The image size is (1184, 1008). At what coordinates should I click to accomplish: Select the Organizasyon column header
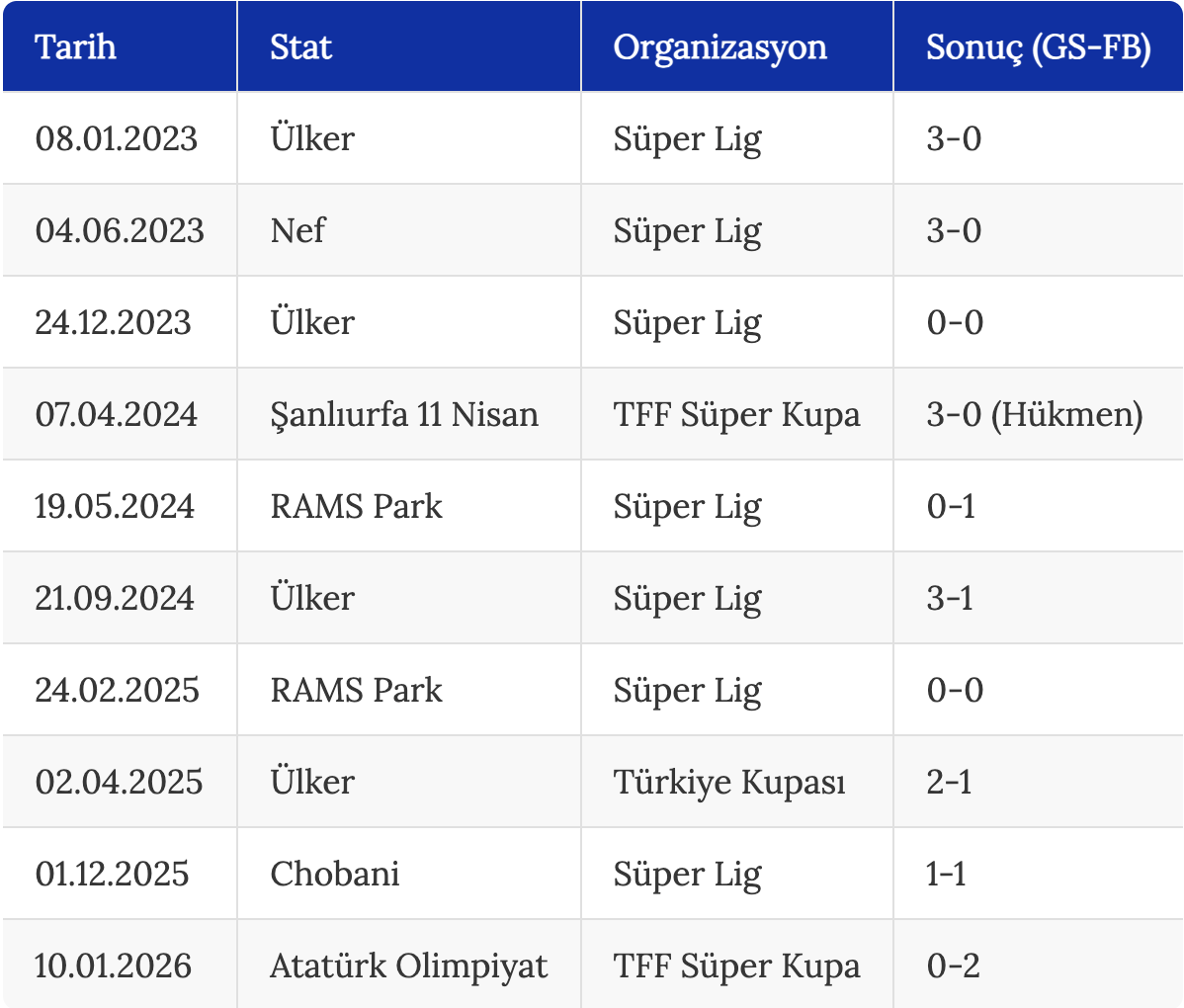719,47
